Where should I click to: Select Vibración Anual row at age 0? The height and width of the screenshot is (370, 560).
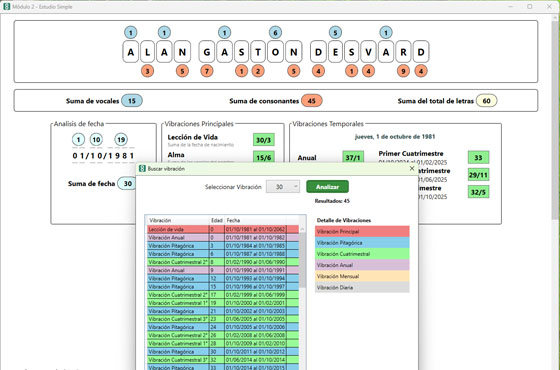click(x=223, y=238)
